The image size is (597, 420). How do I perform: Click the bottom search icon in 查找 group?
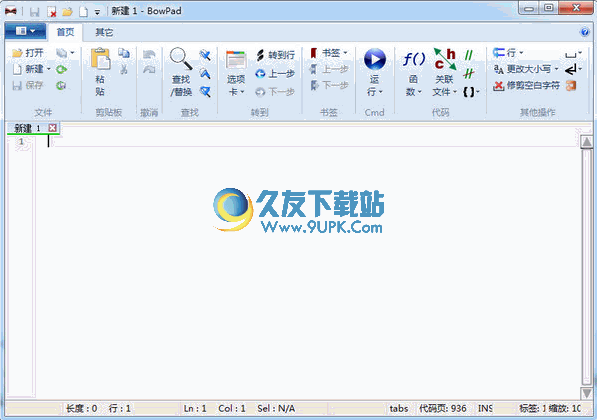coord(205,91)
